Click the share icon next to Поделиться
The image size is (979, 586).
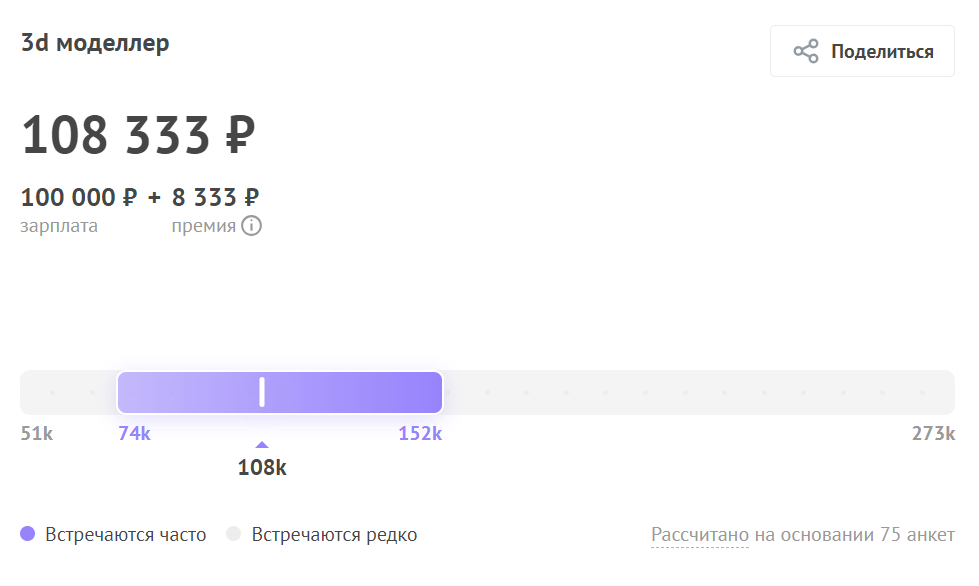(805, 51)
